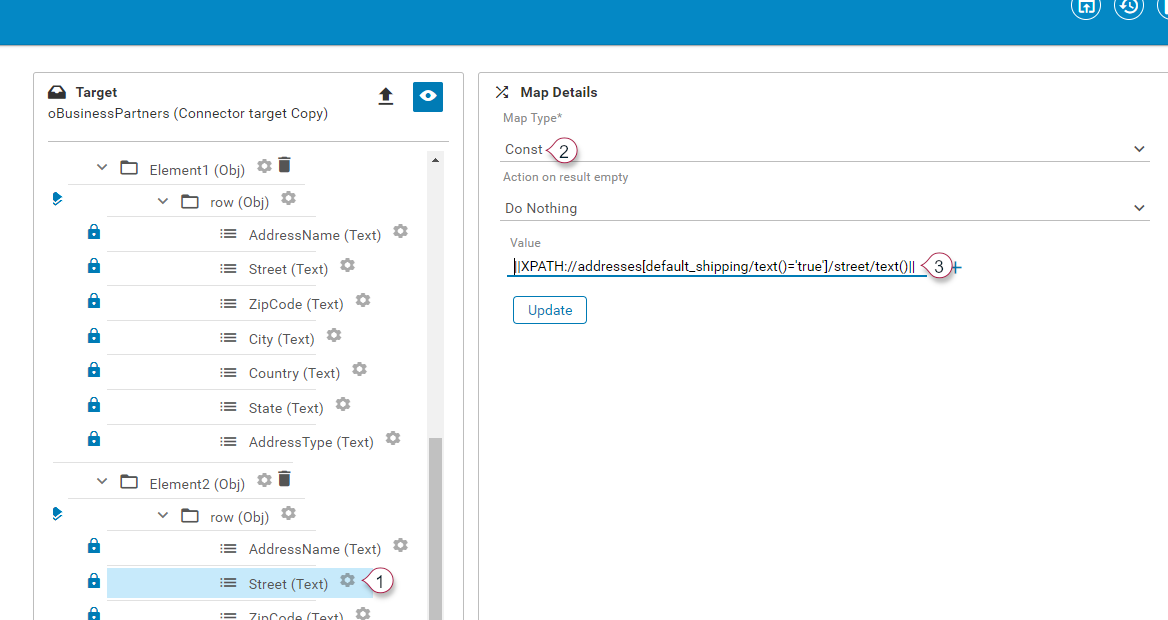
Task: Open the gear beside Country (Text)
Action: click(359, 369)
